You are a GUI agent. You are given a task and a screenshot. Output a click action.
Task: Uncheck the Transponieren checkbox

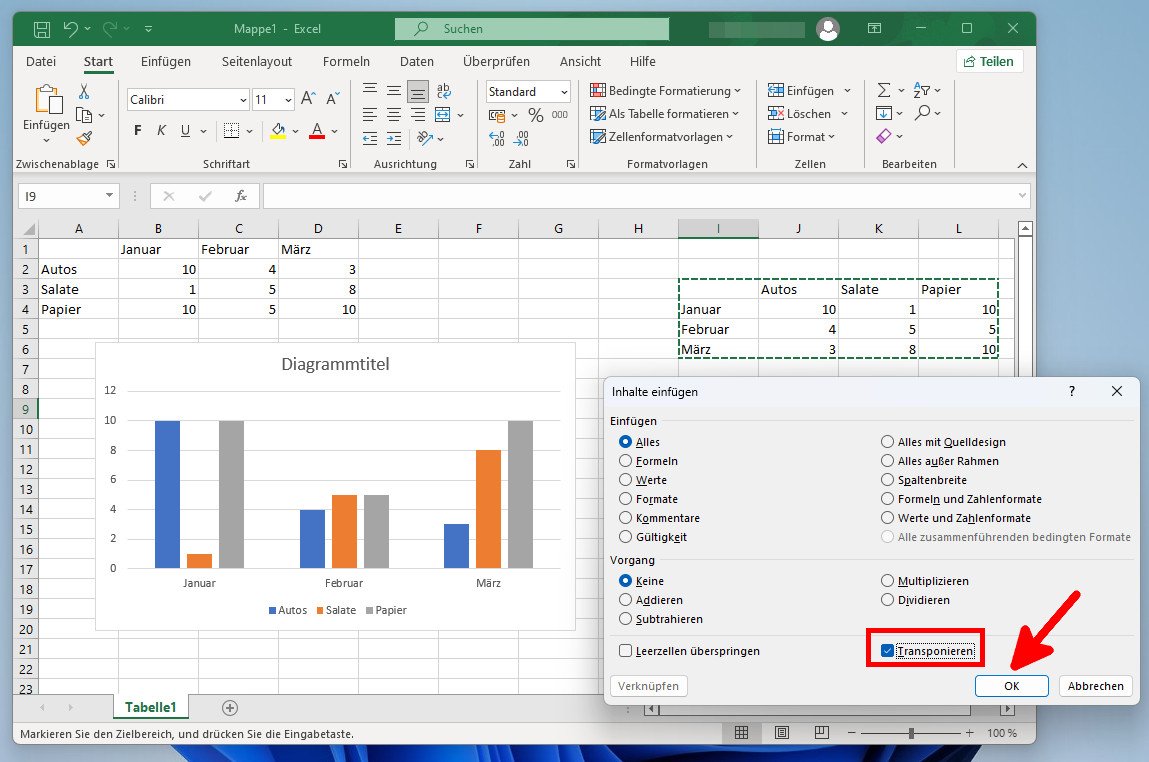coord(886,650)
